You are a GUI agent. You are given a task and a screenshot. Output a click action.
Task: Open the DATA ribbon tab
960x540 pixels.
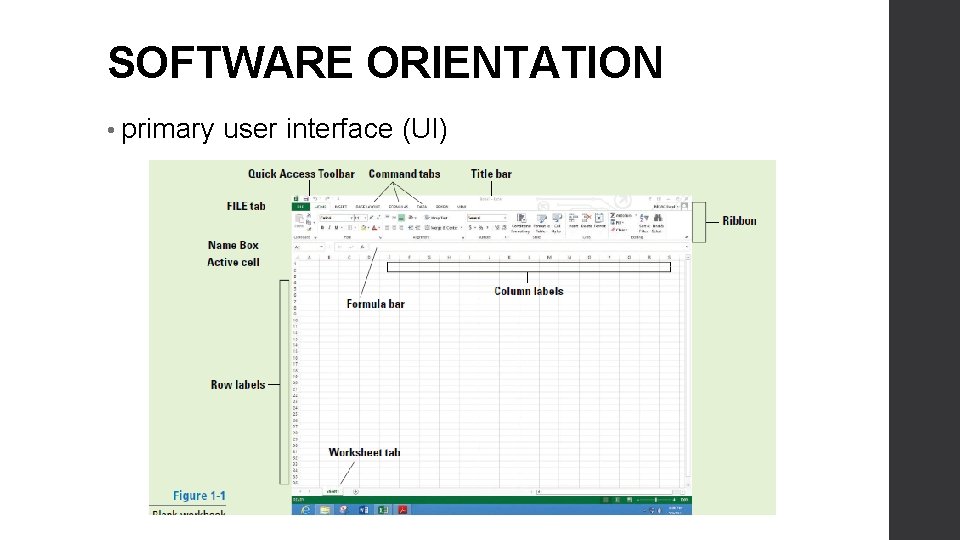point(422,207)
